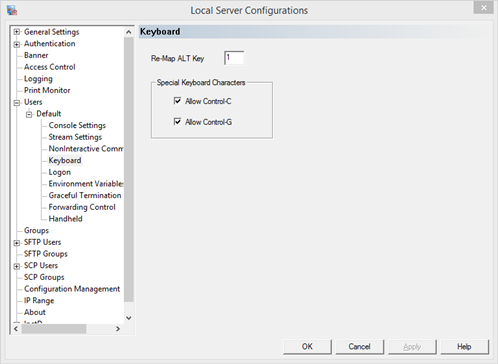498x364 pixels.
Task: Open the About tree item
Action: (x=35, y=312)
